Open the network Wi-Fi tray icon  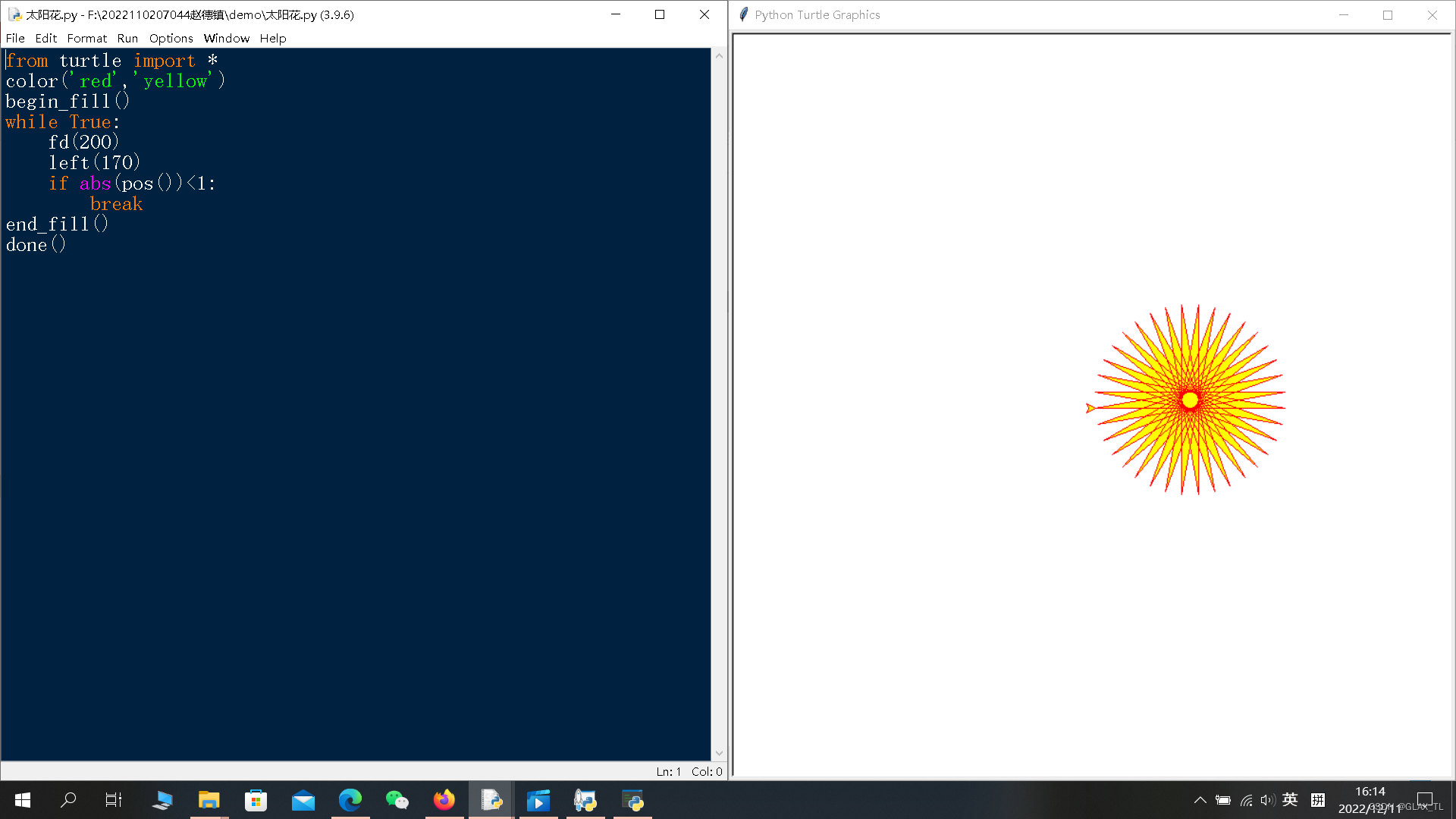tap(1246, 800)
